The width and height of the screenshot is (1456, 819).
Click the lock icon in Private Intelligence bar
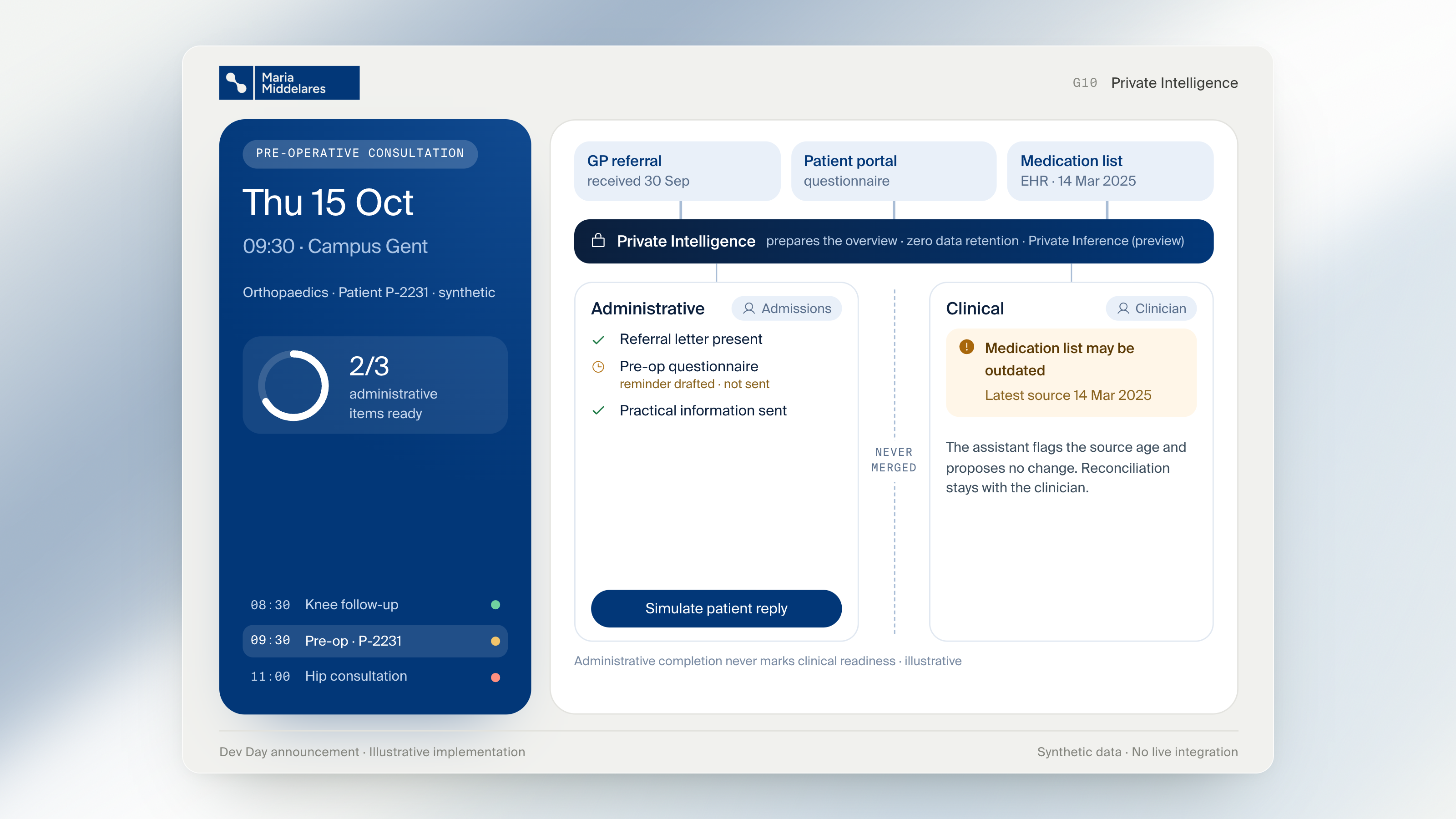[x=598, y=241]
